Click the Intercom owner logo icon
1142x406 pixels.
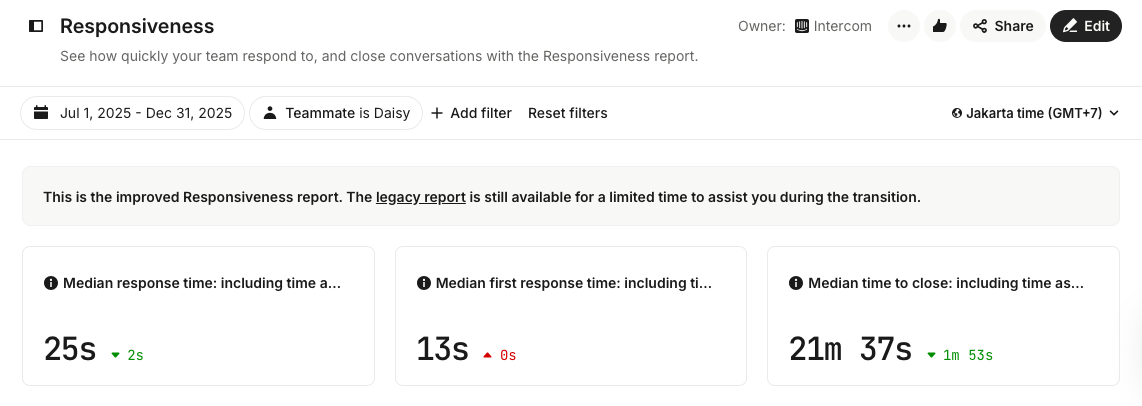(x=801, y=26)
